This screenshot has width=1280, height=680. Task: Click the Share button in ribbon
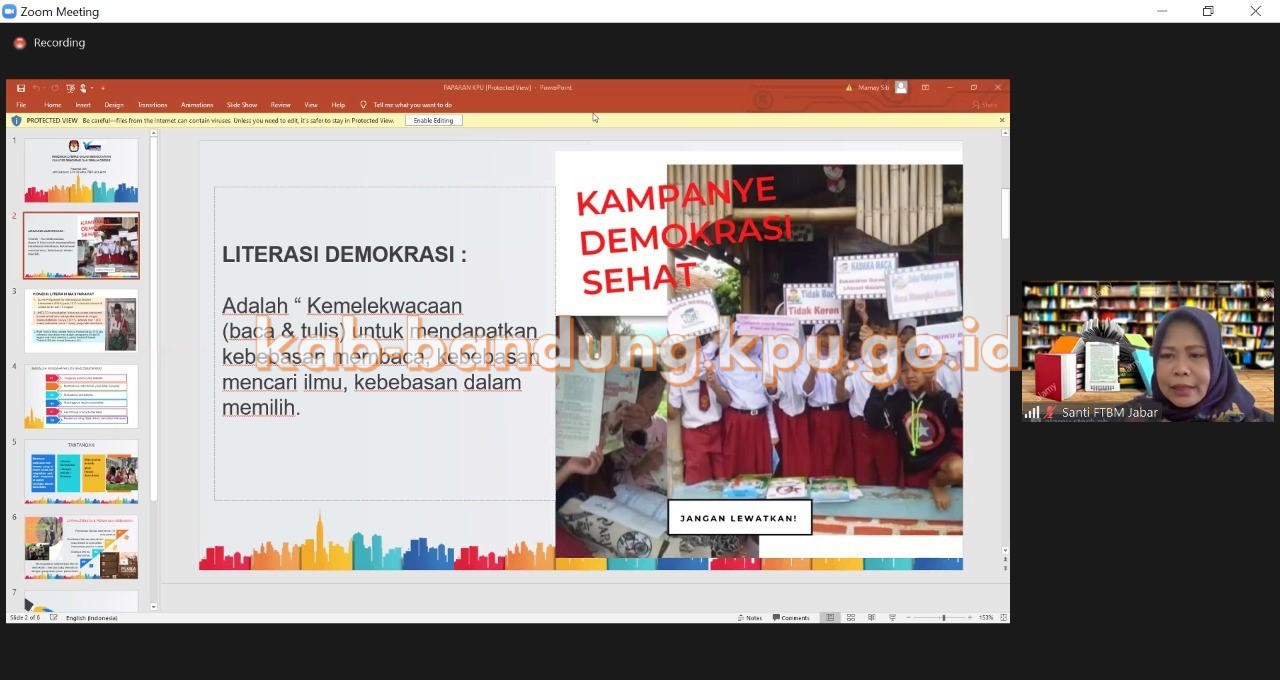point(984,105)
